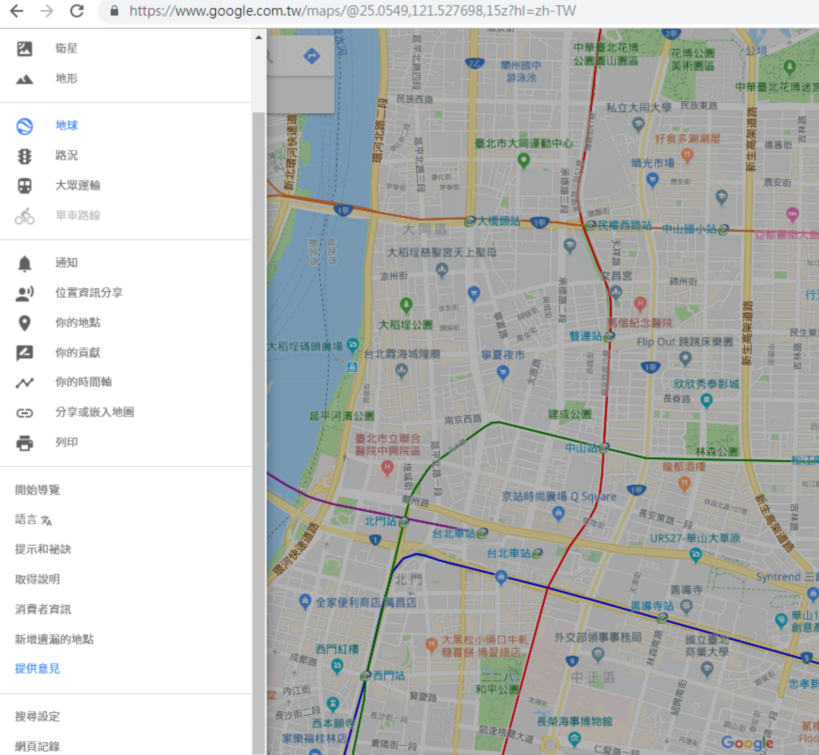Go back with the browser back arrow
The height and width of the screenshot is (755, 819).
17,11
